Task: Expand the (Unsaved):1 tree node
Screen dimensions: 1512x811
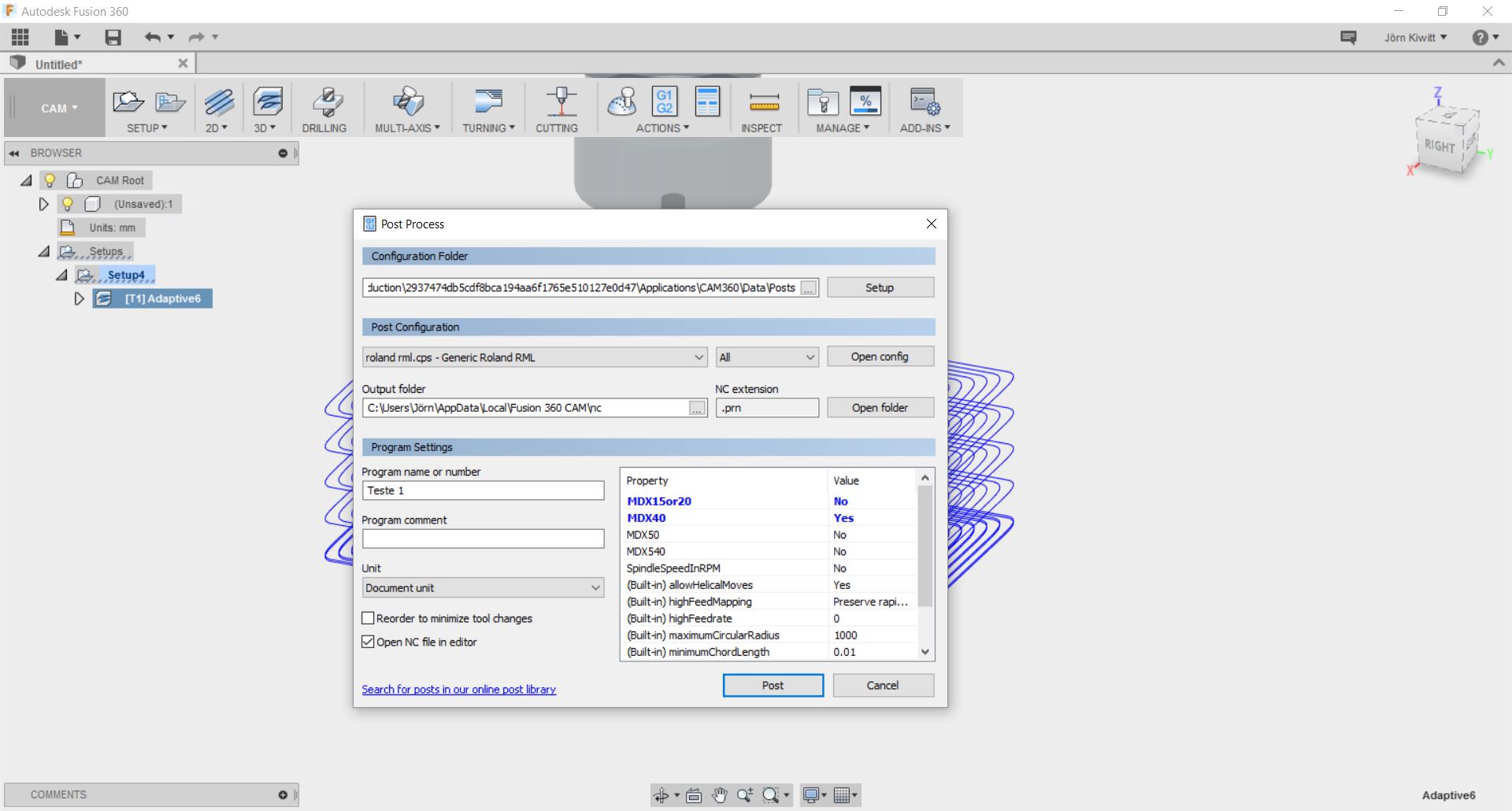Action: click(43, 204)
